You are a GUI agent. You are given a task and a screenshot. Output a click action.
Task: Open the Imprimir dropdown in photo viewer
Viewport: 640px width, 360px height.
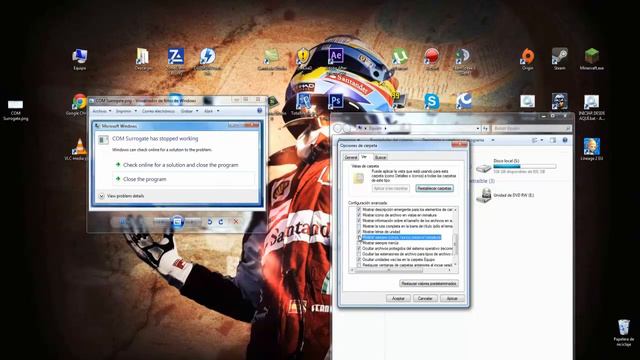click(x=126, y=111)
